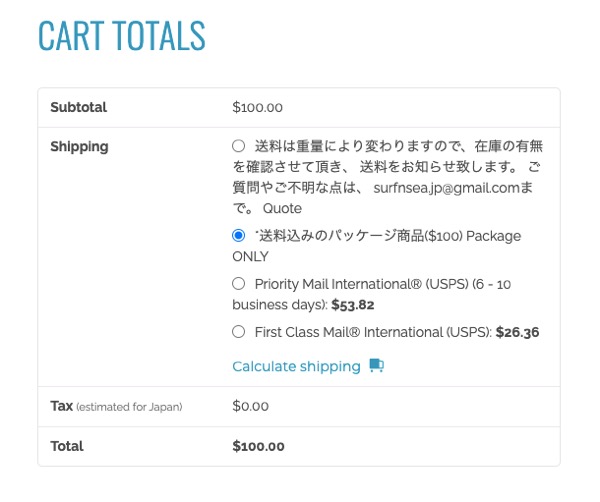The height and width of the screenshot is (502, 600).
Task: Click the bold Total $100.00 amount
Action: (258, 447)
